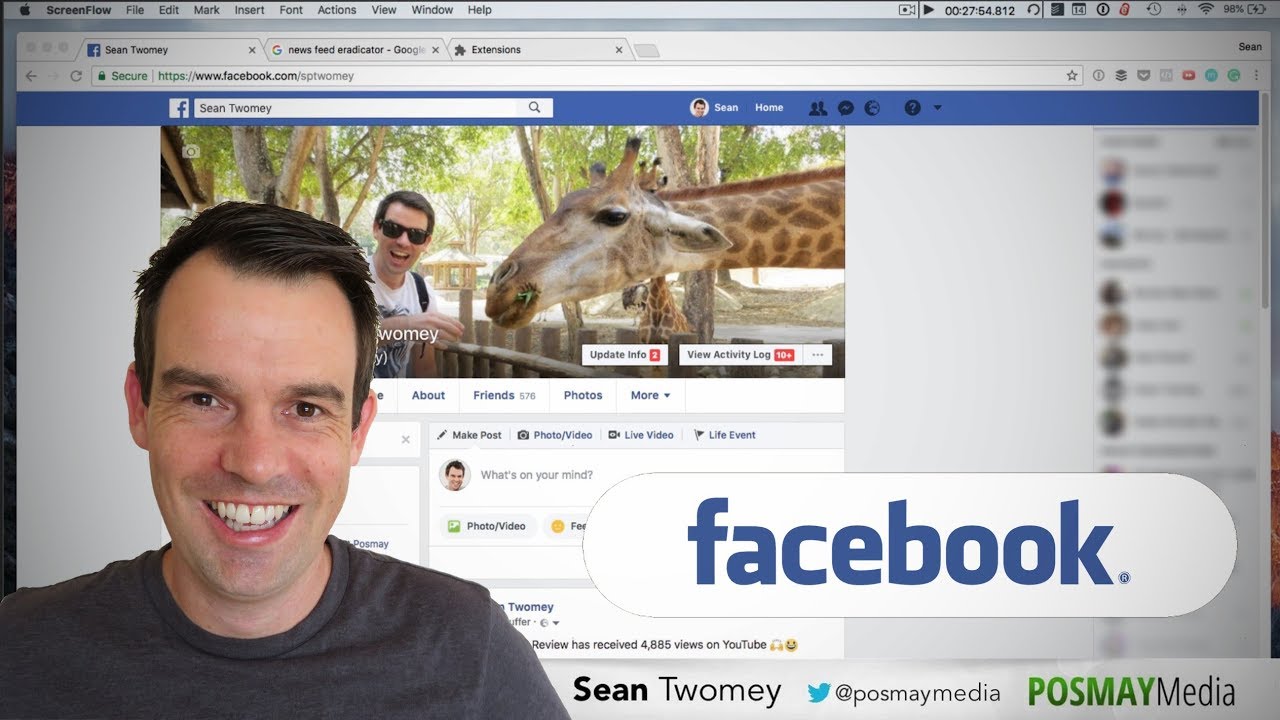Open the File menu
The width and height of the screenshot is (1280, 720).
coord(135,10)
